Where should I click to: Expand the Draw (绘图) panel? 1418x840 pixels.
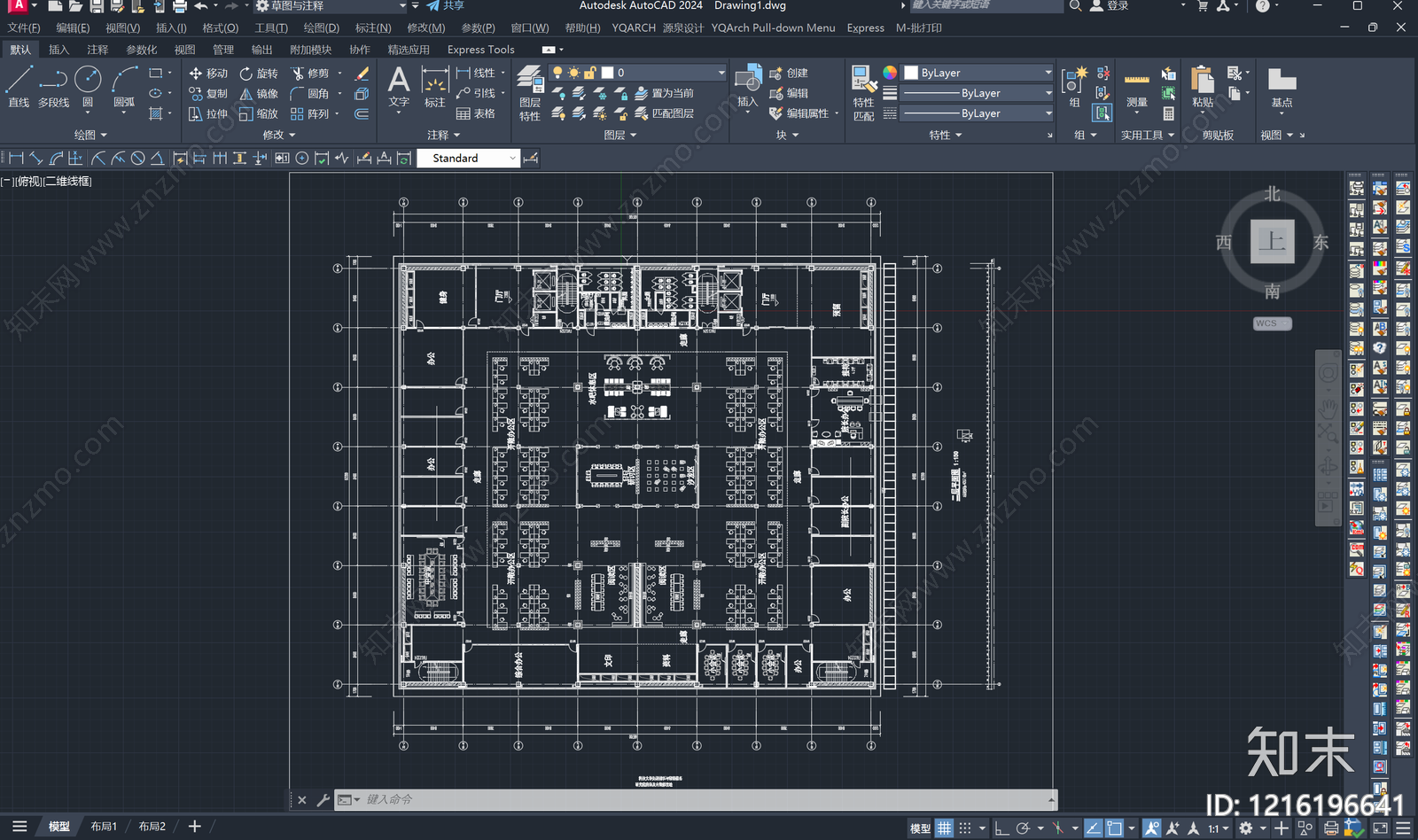click(90, 135)
